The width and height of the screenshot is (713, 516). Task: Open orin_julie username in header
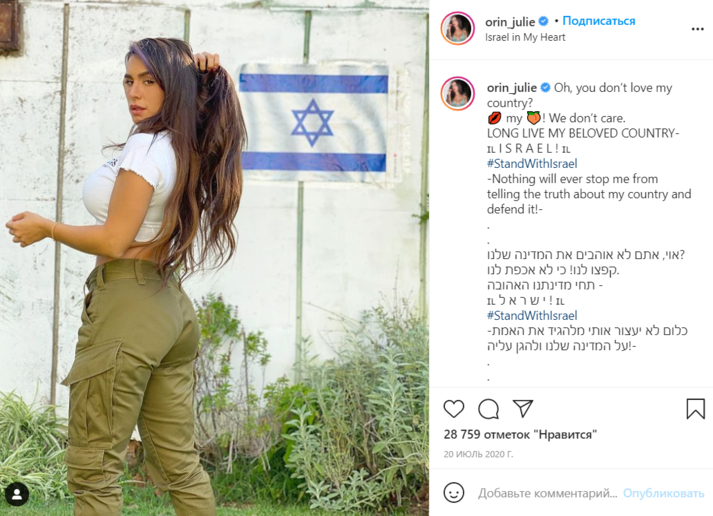(510, 21)
